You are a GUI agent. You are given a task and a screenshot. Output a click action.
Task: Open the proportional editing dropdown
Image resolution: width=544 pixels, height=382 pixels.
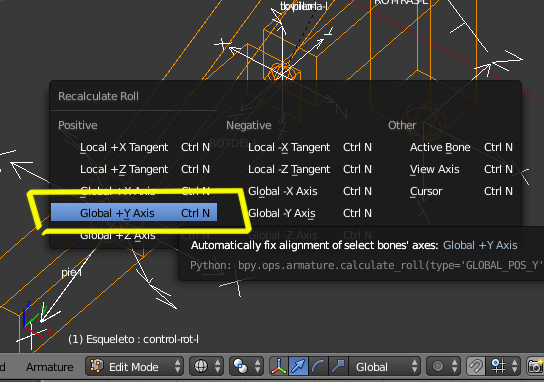443,366
